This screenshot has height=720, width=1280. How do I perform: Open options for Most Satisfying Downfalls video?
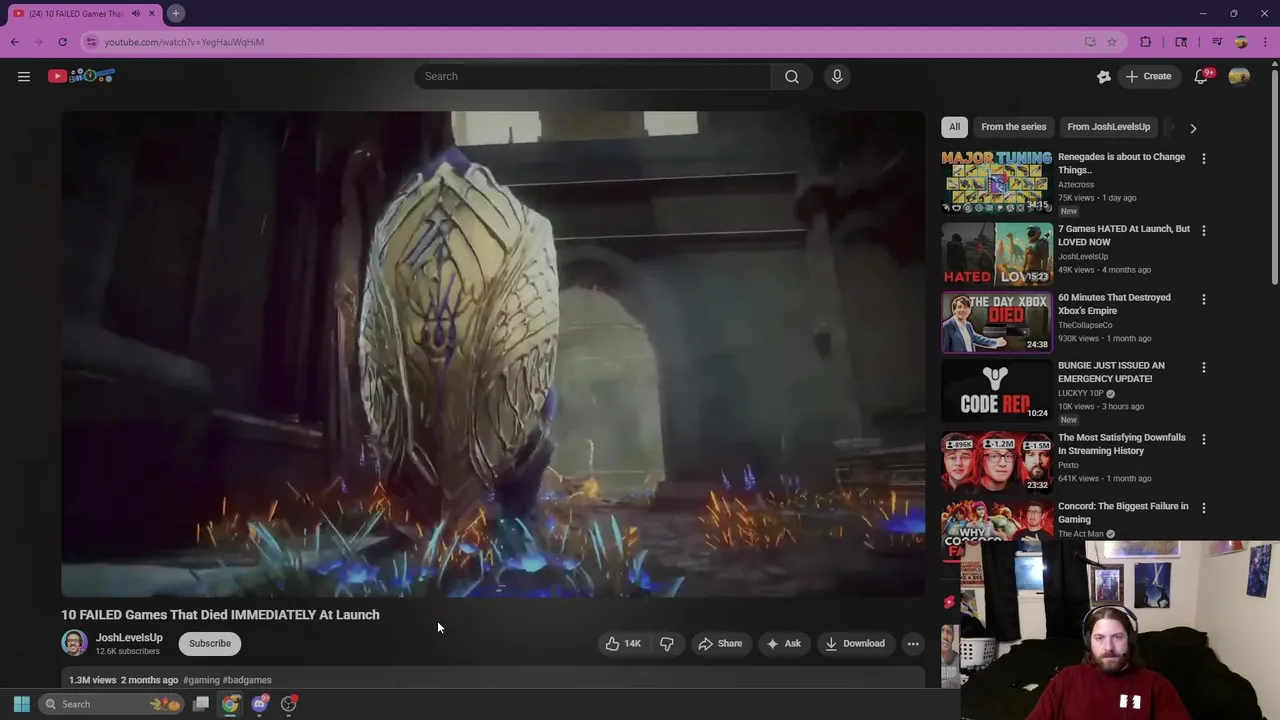coord(1204,439)
